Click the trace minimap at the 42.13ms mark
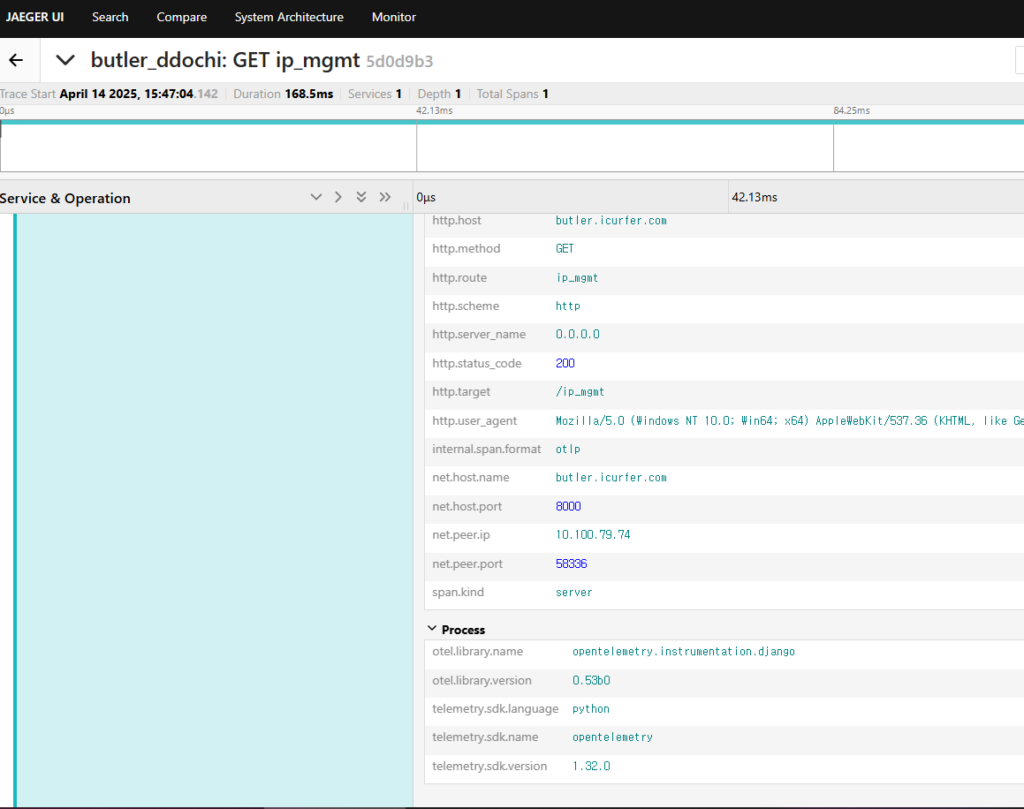This screenshot has width=1024, height=809. tap(417, 147)
